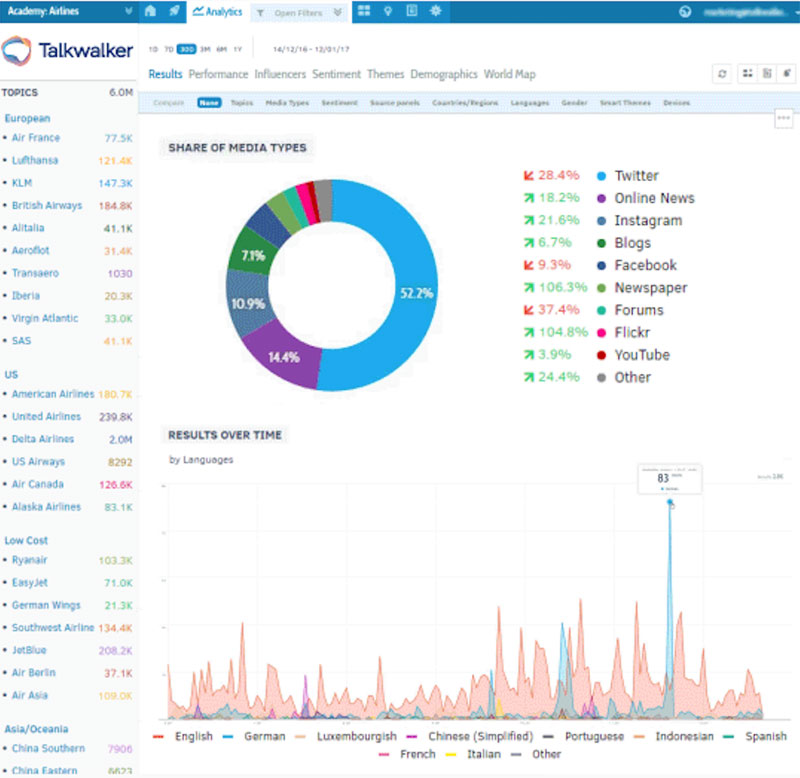Open the Influencers tab
800x778 pixels.
click(x=280, y=74)
